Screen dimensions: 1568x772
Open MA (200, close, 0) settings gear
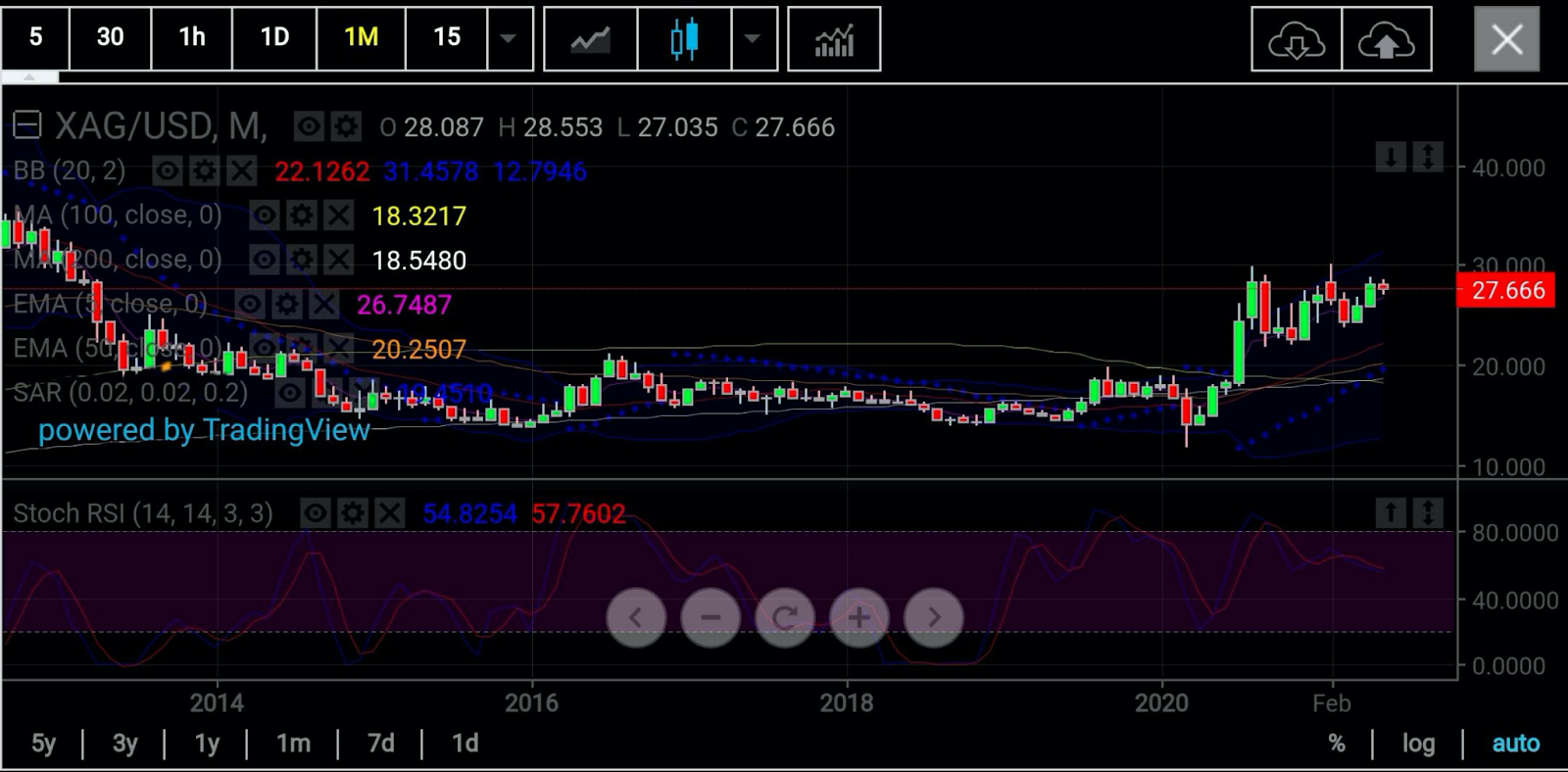pyautogui.click(x=302, y=259)
